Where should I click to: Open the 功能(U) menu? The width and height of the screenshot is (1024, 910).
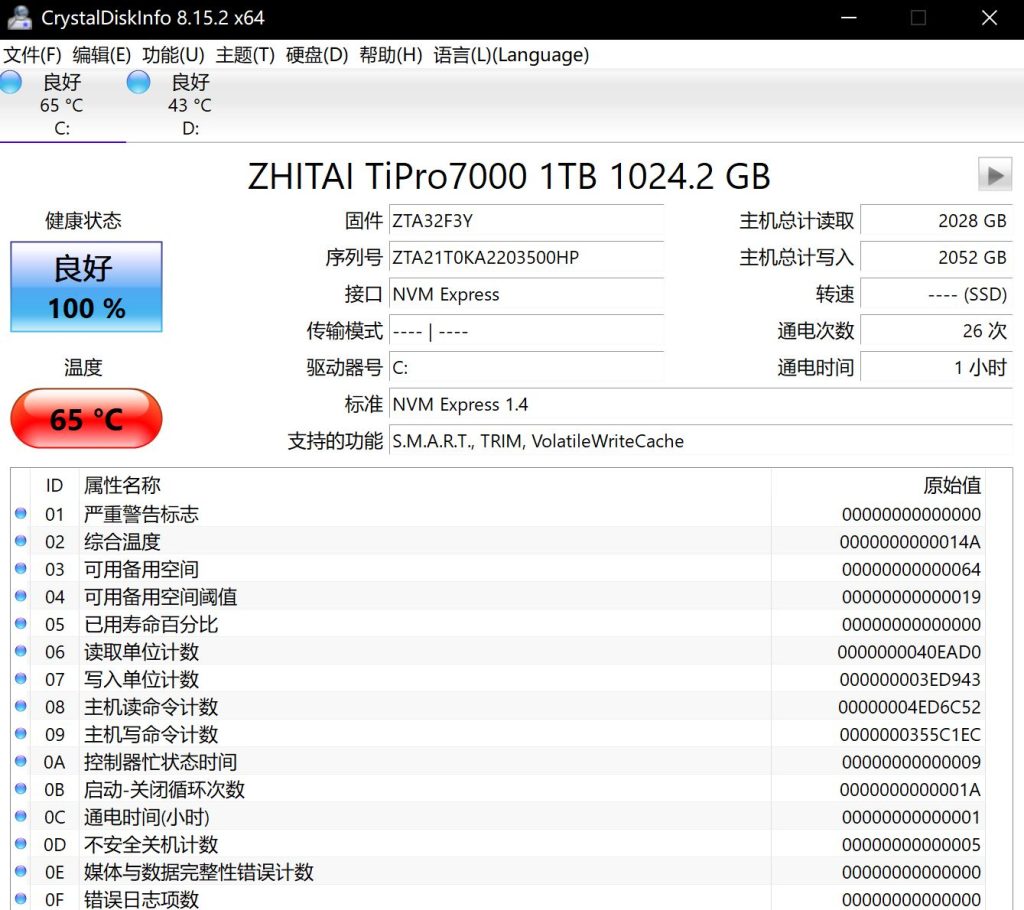(x=173, y=55)
